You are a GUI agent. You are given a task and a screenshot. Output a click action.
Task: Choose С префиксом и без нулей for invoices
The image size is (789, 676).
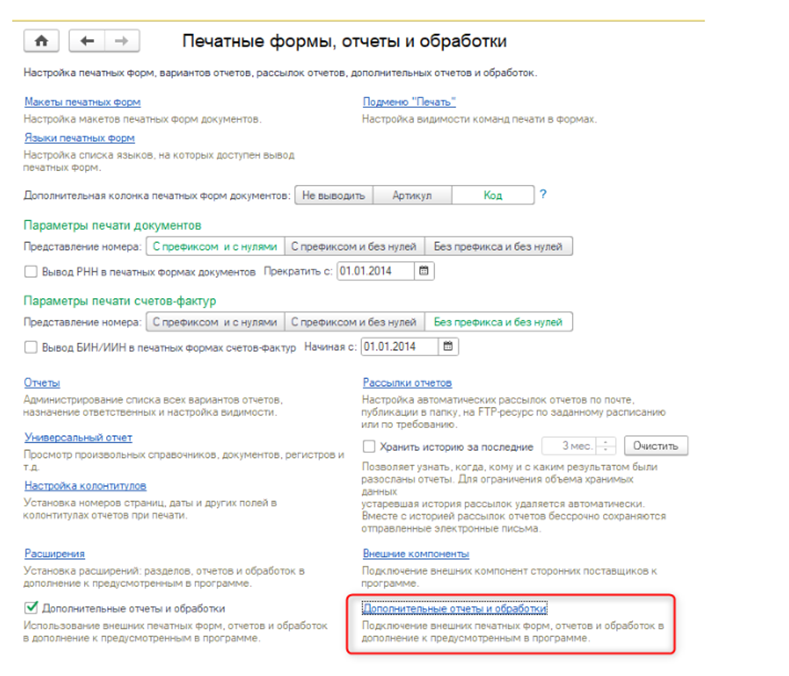354,322
